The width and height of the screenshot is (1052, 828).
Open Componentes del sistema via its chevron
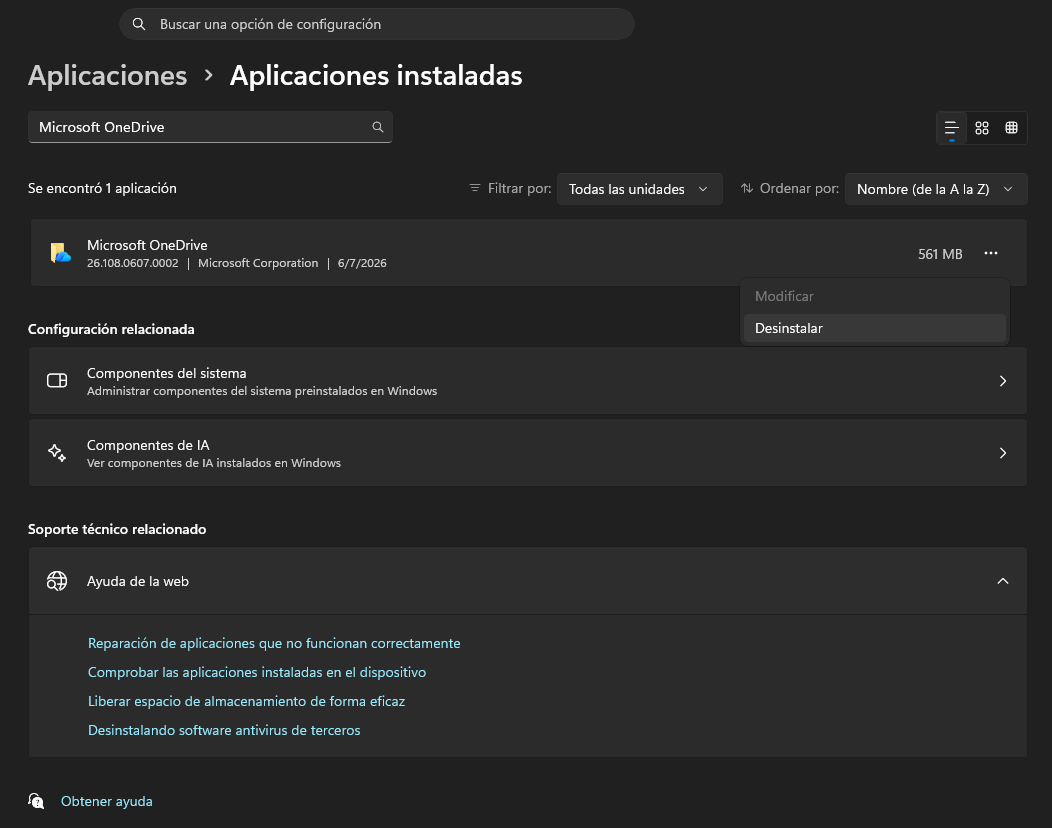[1003, 380]
